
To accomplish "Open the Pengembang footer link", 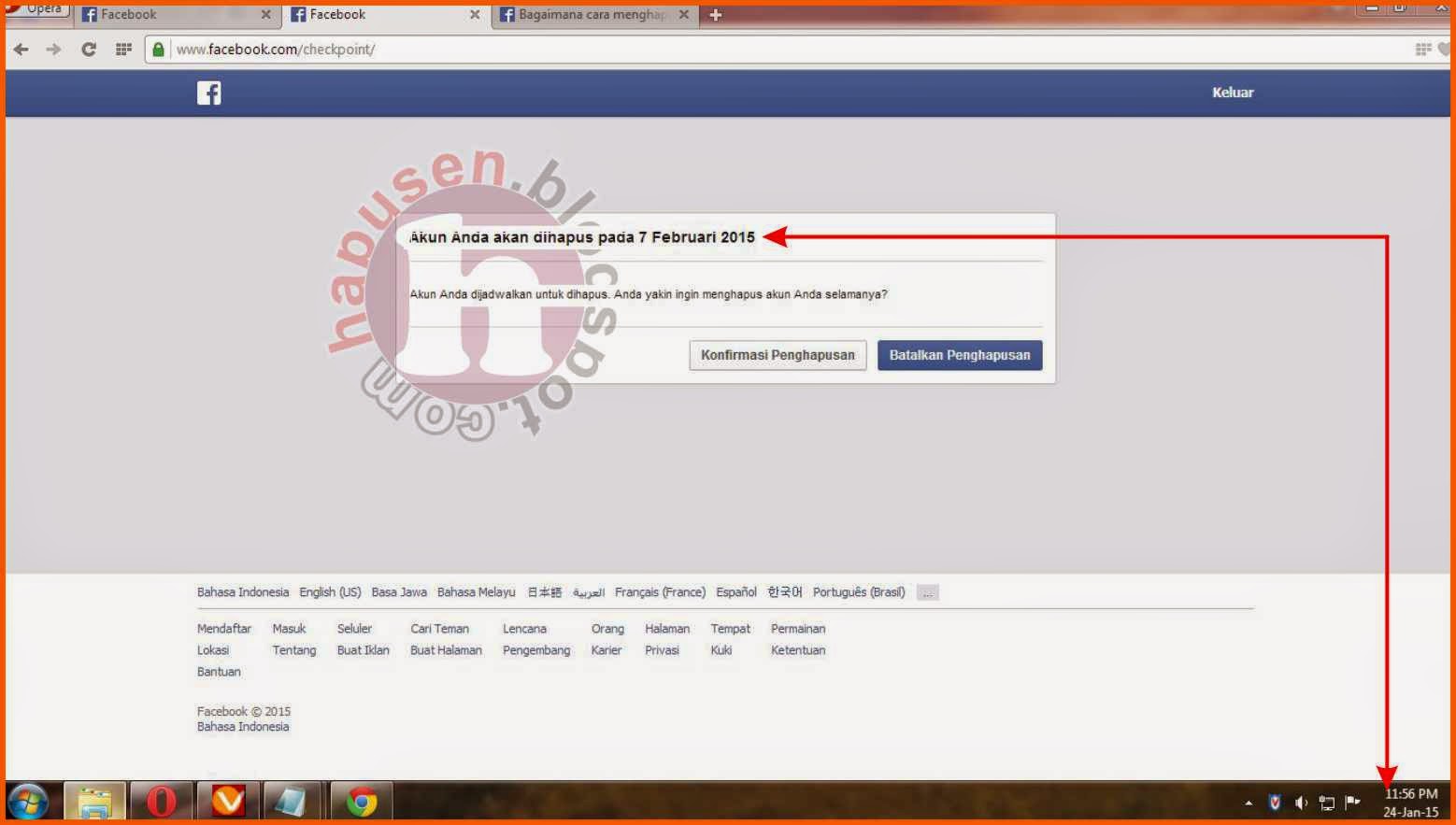I will point(536,650).
